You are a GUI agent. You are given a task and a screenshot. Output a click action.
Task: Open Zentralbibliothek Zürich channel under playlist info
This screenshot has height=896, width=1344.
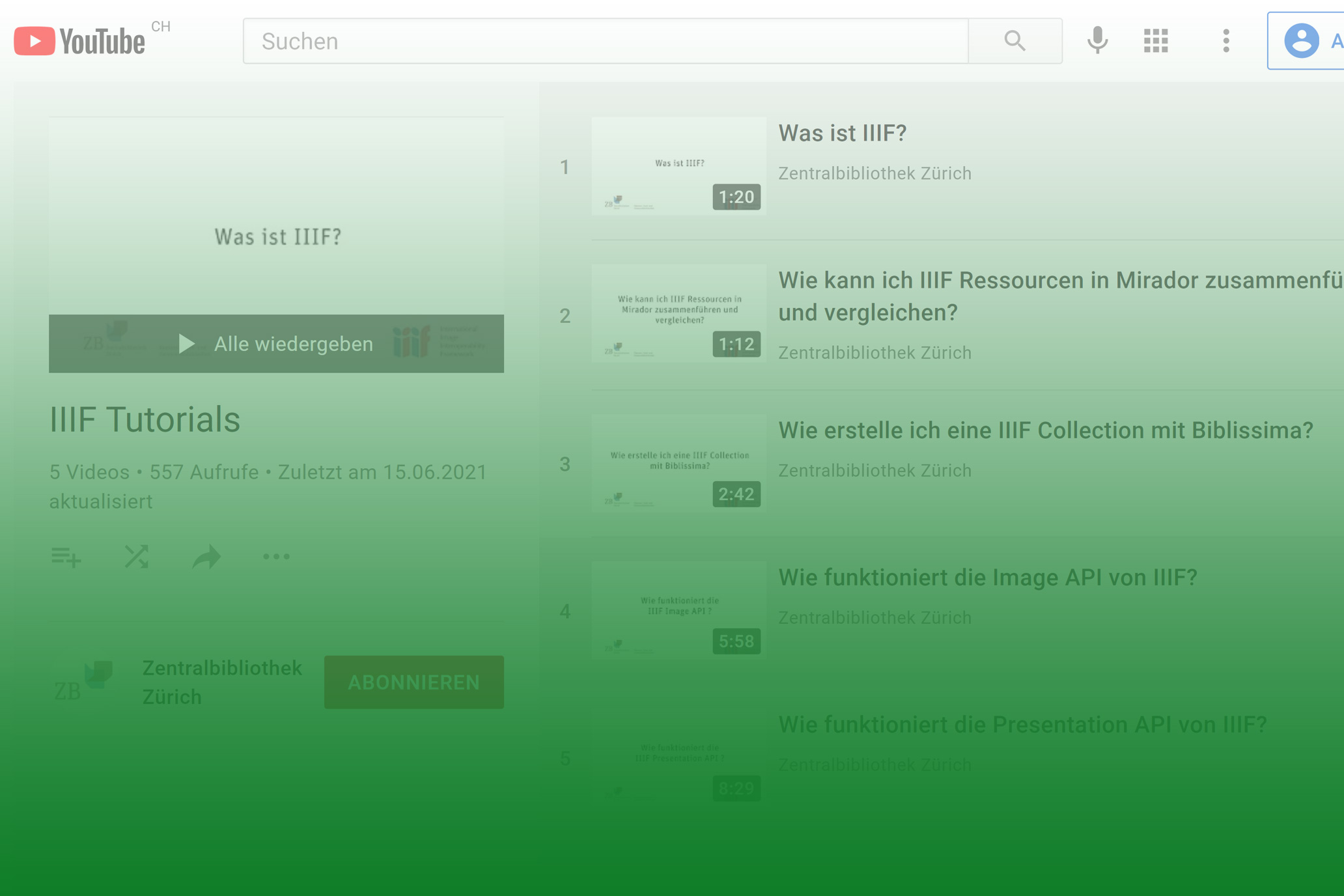tap(223, 682)
